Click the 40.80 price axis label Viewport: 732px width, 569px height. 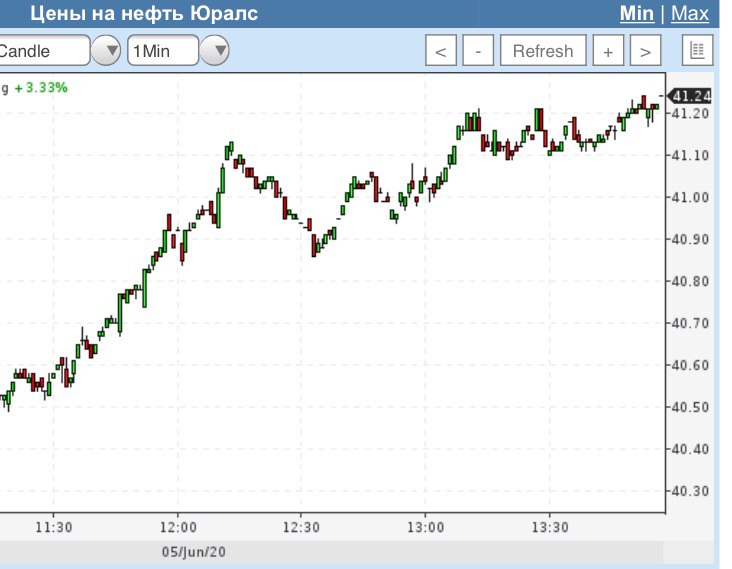coord(690,281)
